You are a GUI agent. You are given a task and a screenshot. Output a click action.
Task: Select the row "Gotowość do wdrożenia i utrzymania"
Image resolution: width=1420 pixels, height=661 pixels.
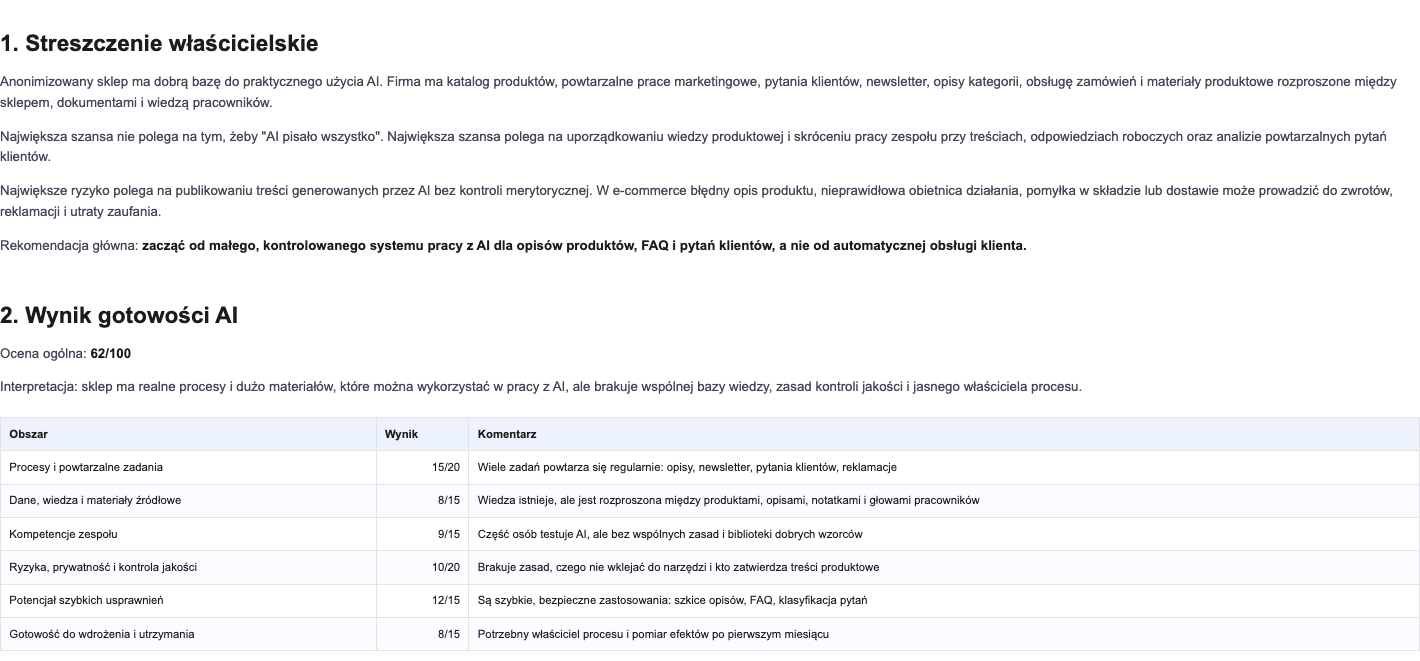(x=710, y=634)
